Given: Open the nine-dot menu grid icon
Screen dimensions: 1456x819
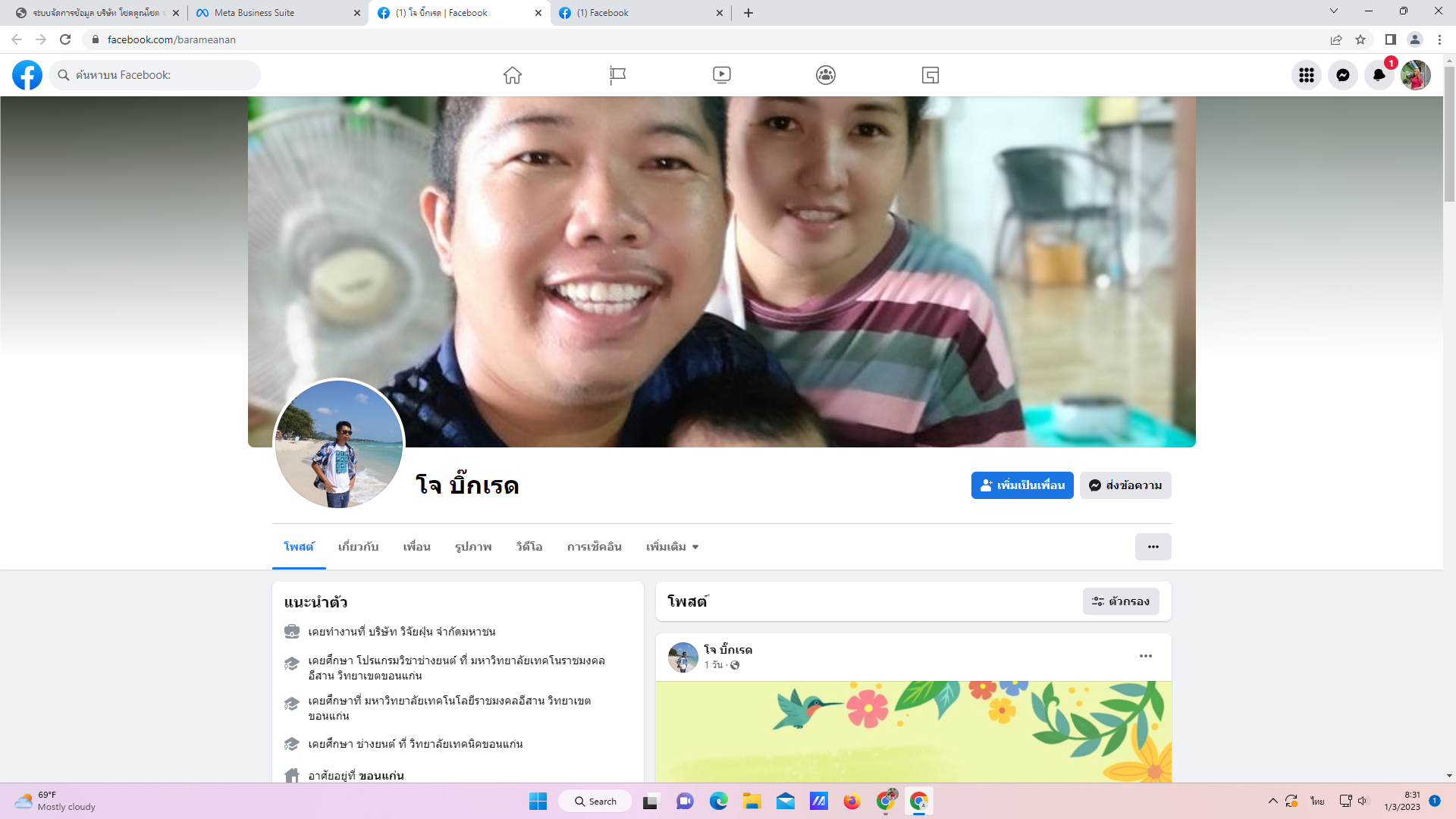Looking at the screenshot, I should pyautogui.click(x=1306, y=75).
